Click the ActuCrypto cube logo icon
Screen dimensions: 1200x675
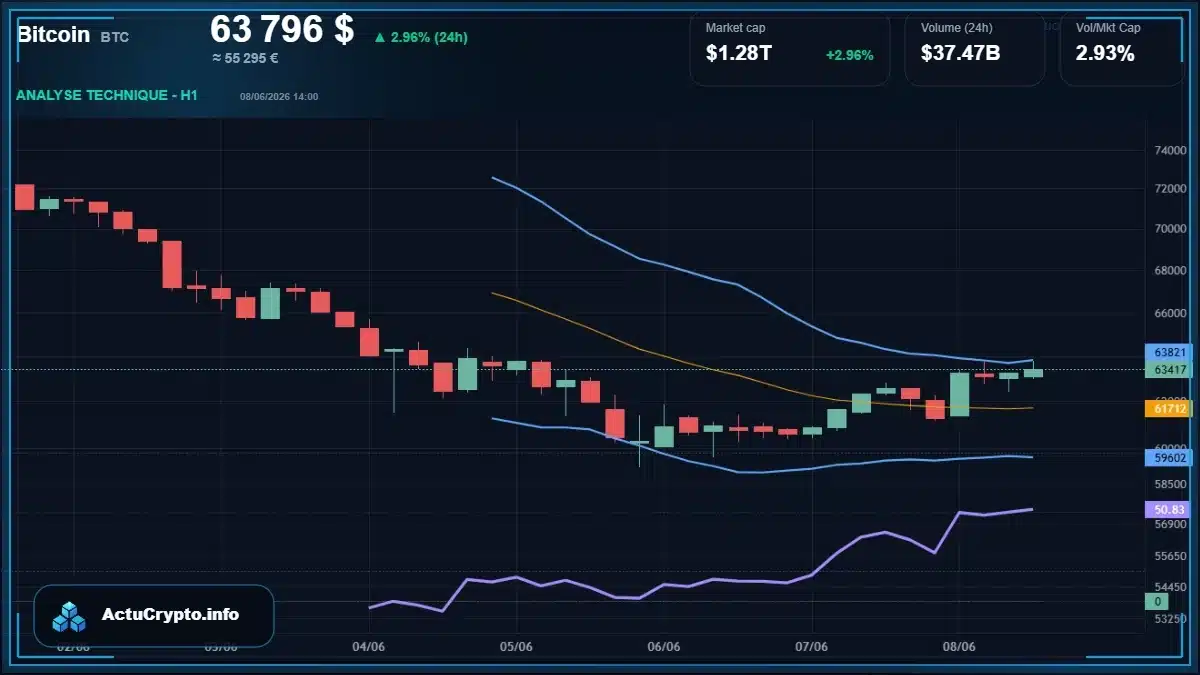click(70, 616)
